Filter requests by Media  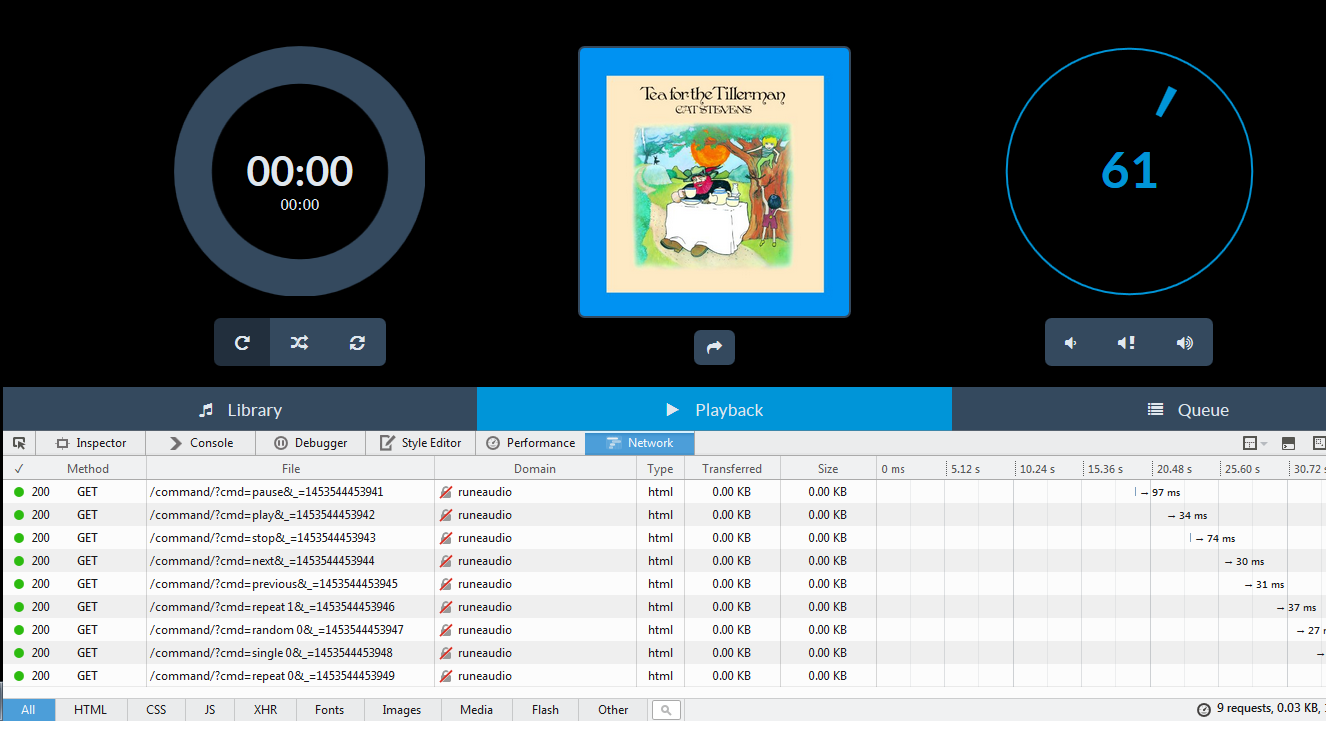476,710
